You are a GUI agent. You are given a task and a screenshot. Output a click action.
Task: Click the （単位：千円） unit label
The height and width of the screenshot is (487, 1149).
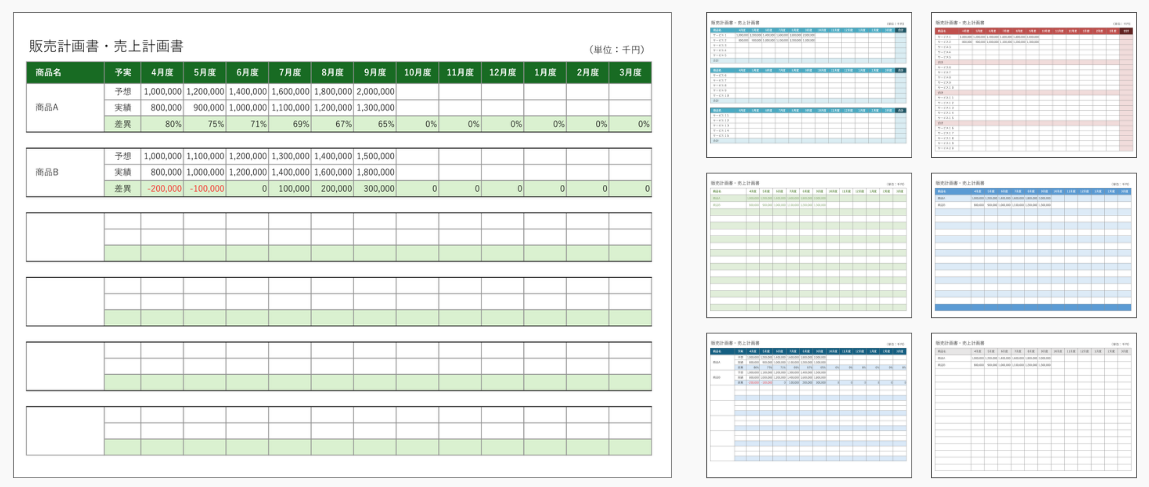pos(618,49)
